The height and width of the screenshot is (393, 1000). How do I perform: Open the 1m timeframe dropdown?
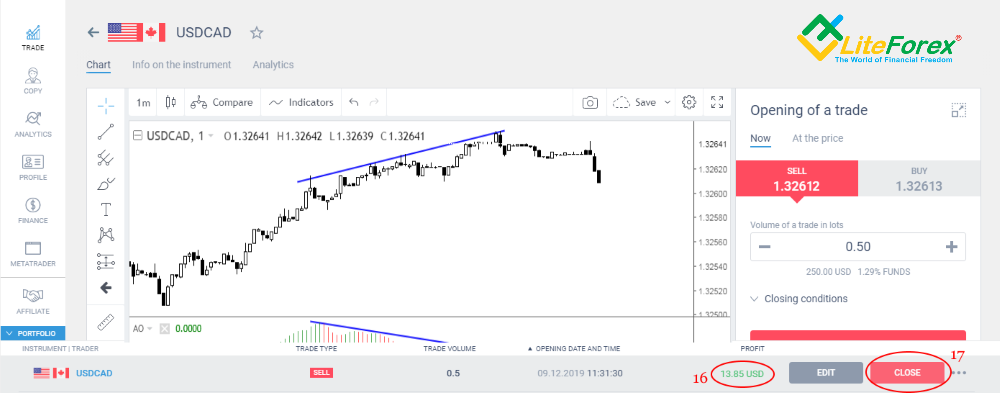click(144, 102)
